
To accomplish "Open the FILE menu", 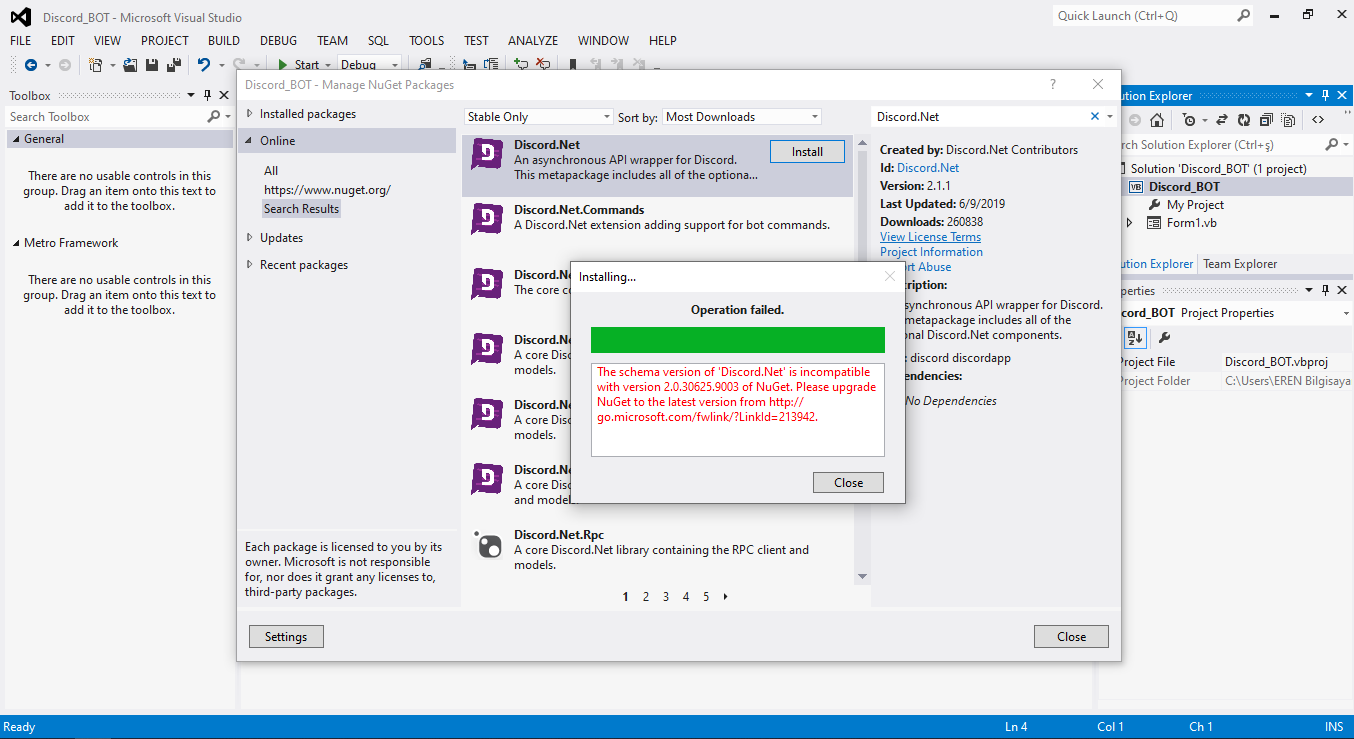I will (21, 41).
